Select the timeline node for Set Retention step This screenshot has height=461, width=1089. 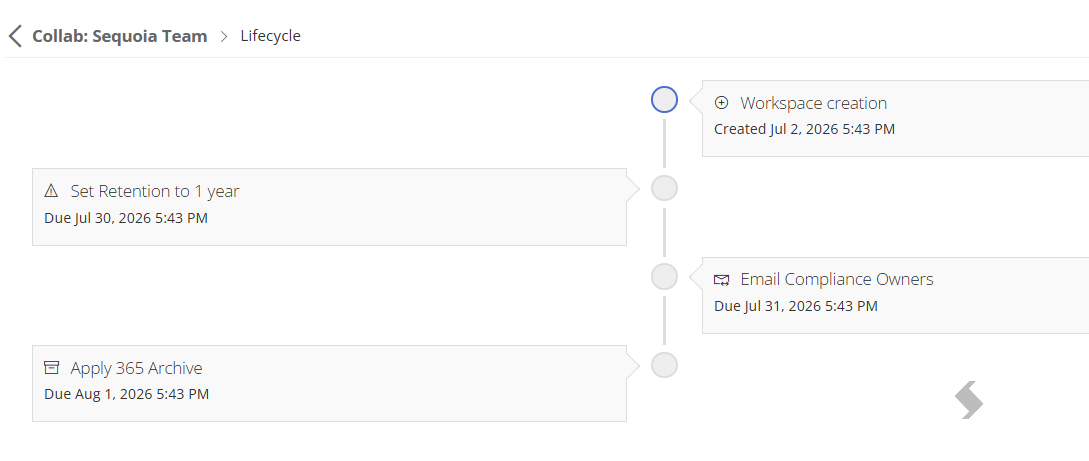pos(664,188)
